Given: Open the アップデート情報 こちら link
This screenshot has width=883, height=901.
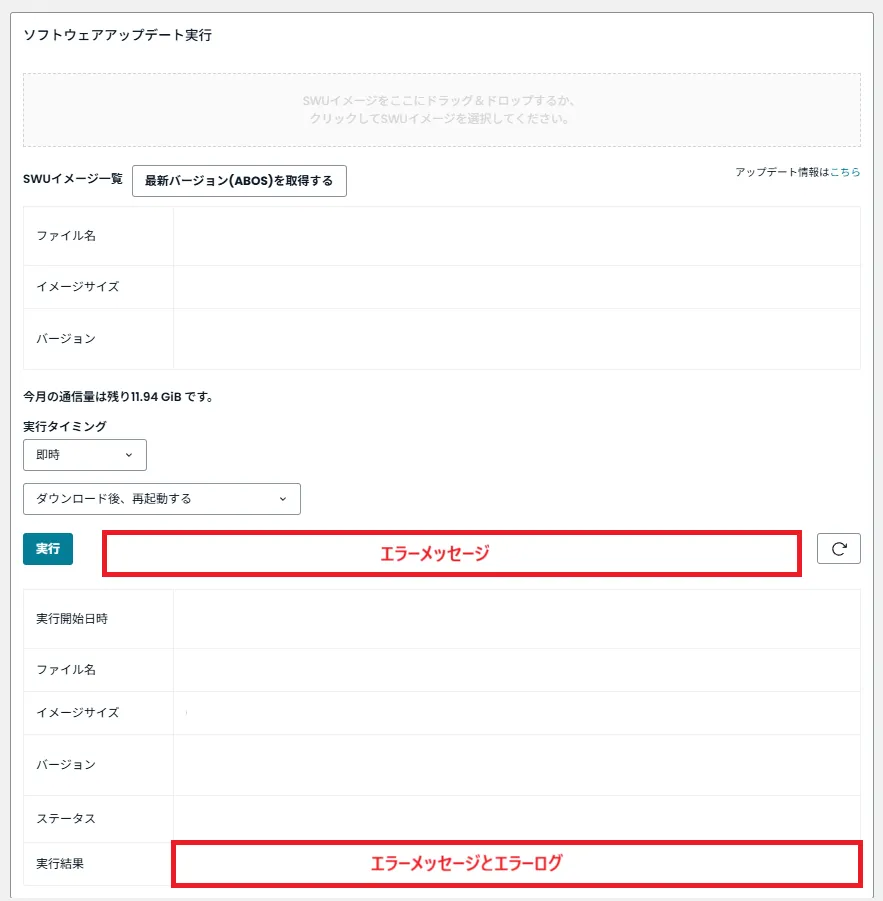Looking at the screenshot, I should (x=845, y=172).
